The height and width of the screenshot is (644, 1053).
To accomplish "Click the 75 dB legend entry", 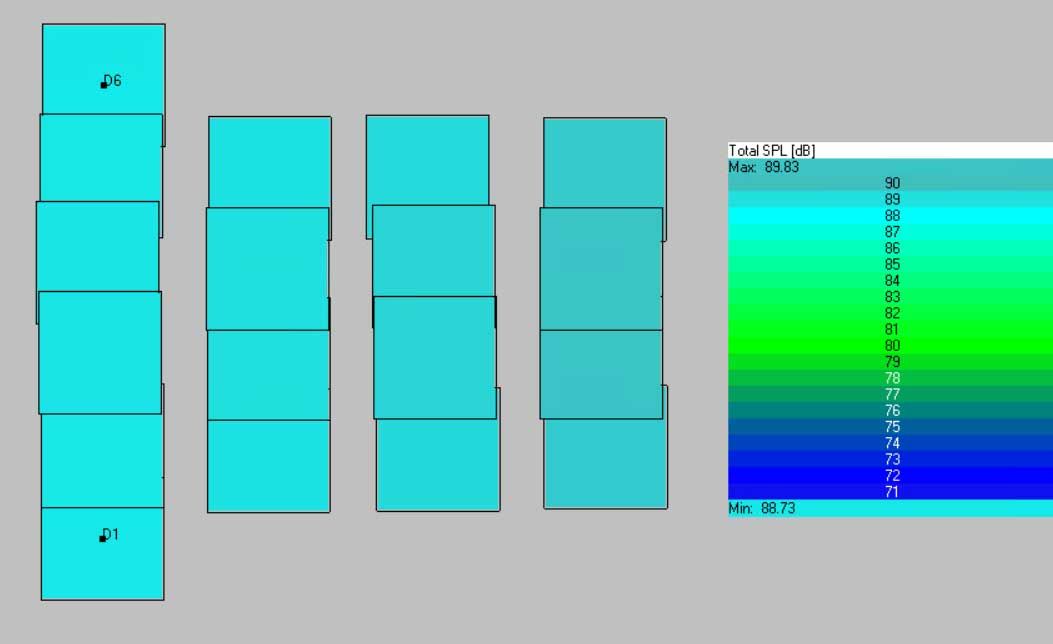I will click(x=890, y=427).
